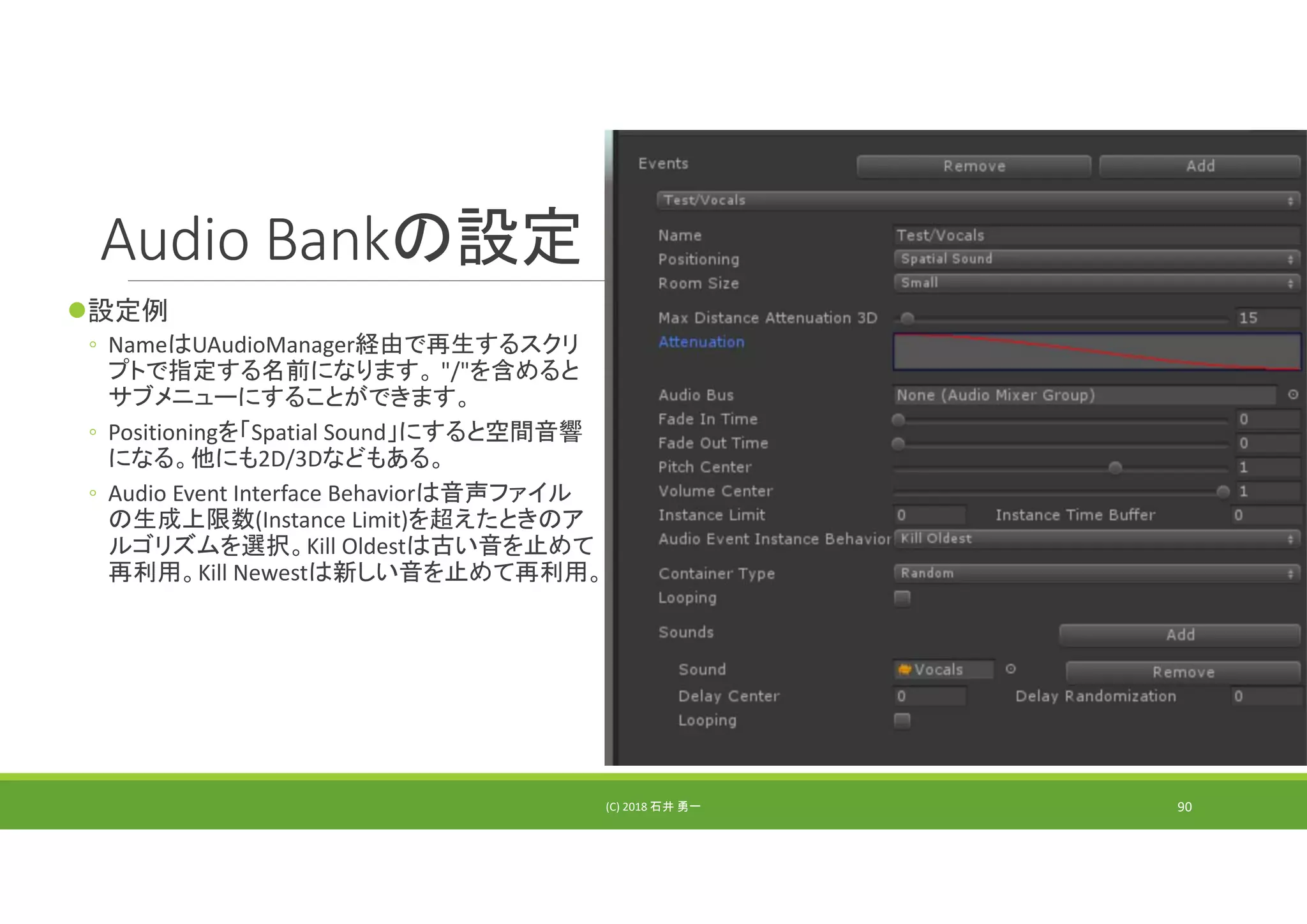Open the Test/Vocals event selector dropdown

[x=978, y=200]
